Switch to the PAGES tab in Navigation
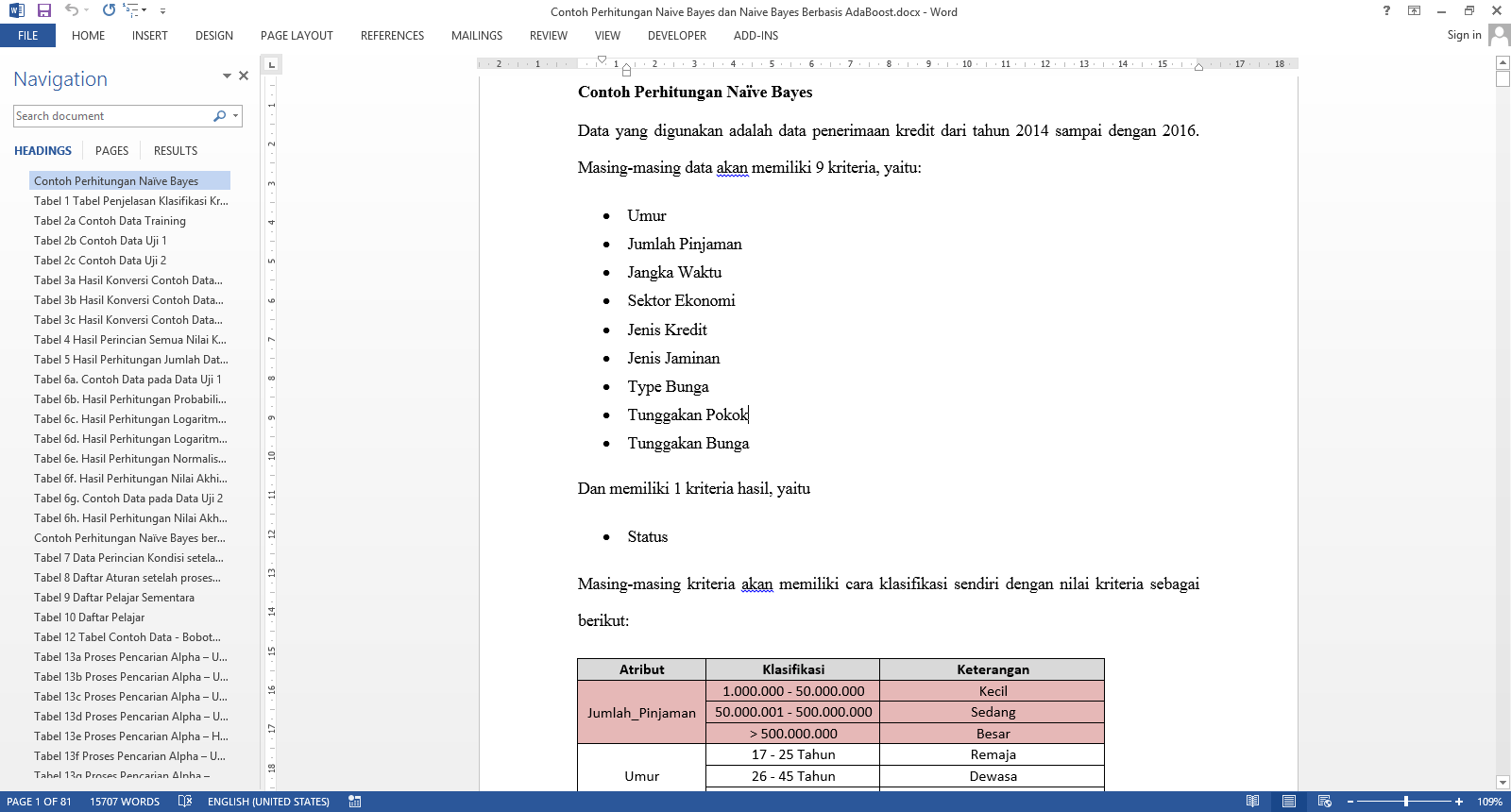The image size is (1511, 812). [x=111, y=151]
